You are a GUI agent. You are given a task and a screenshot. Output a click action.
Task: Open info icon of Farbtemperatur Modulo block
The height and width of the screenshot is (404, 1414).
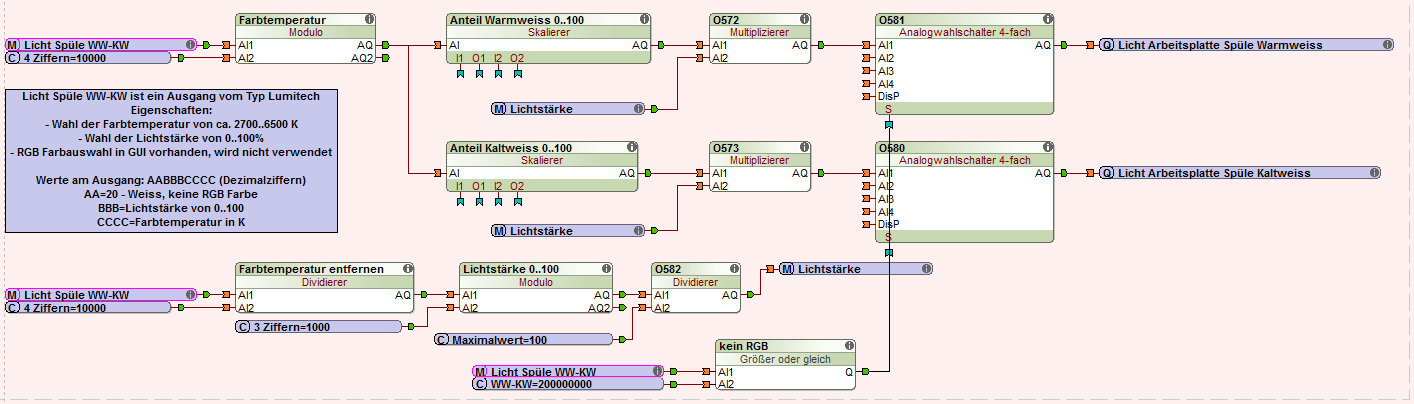[370, 19]
